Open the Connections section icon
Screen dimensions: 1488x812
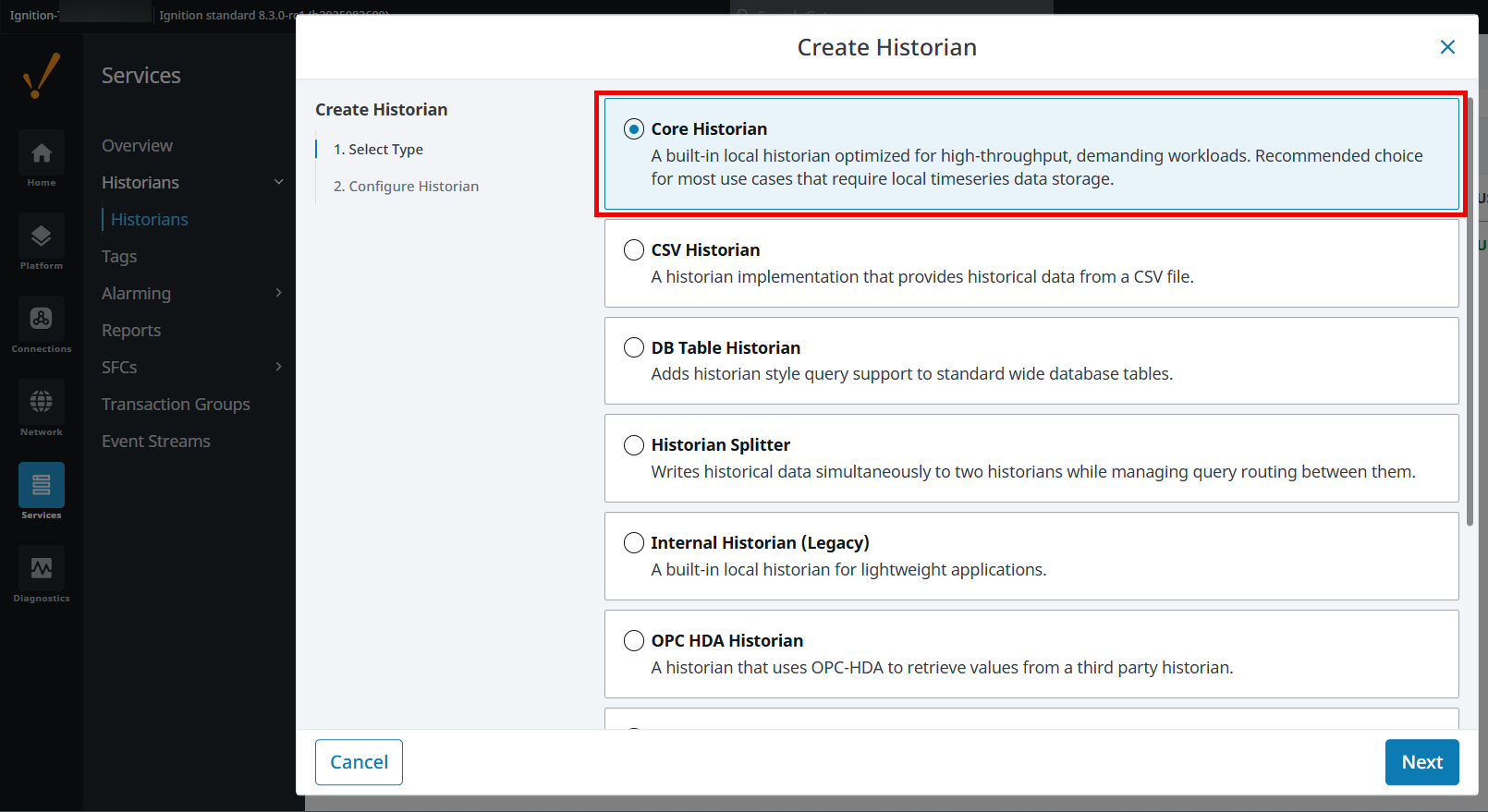tap(42, 319)
